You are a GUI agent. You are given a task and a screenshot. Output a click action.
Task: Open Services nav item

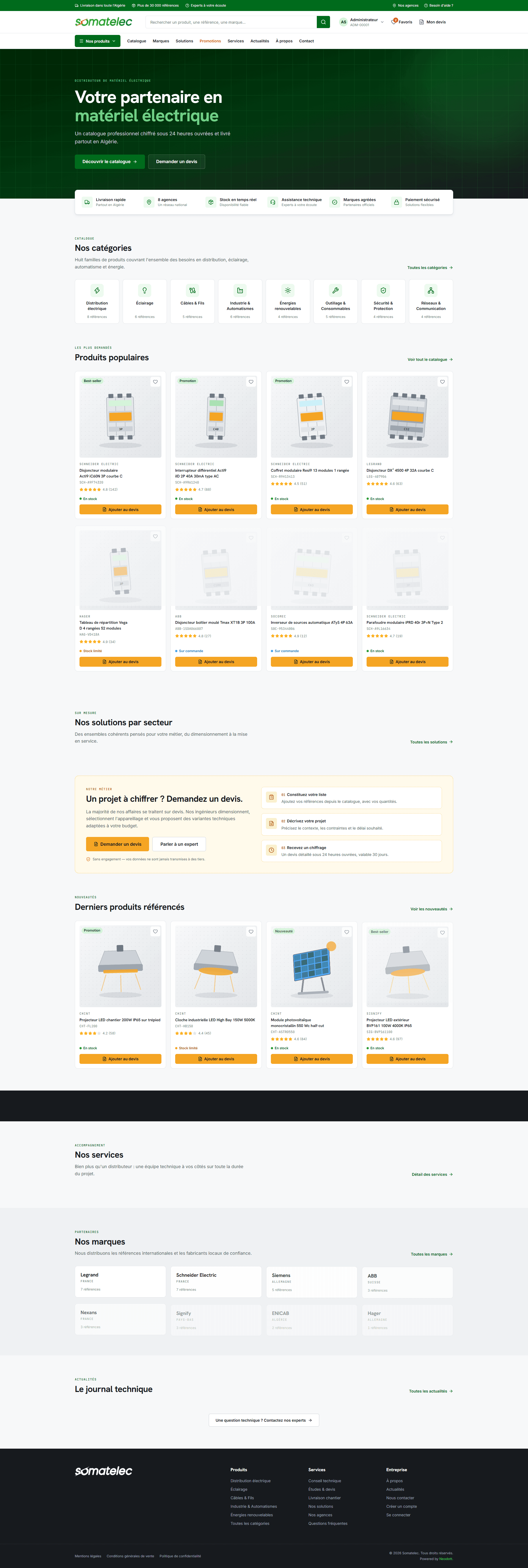click(235, 41)
